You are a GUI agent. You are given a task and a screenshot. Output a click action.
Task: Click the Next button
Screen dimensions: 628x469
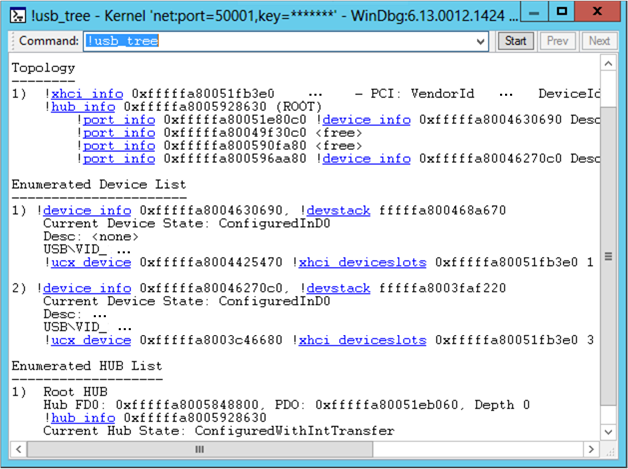[599, 41]
